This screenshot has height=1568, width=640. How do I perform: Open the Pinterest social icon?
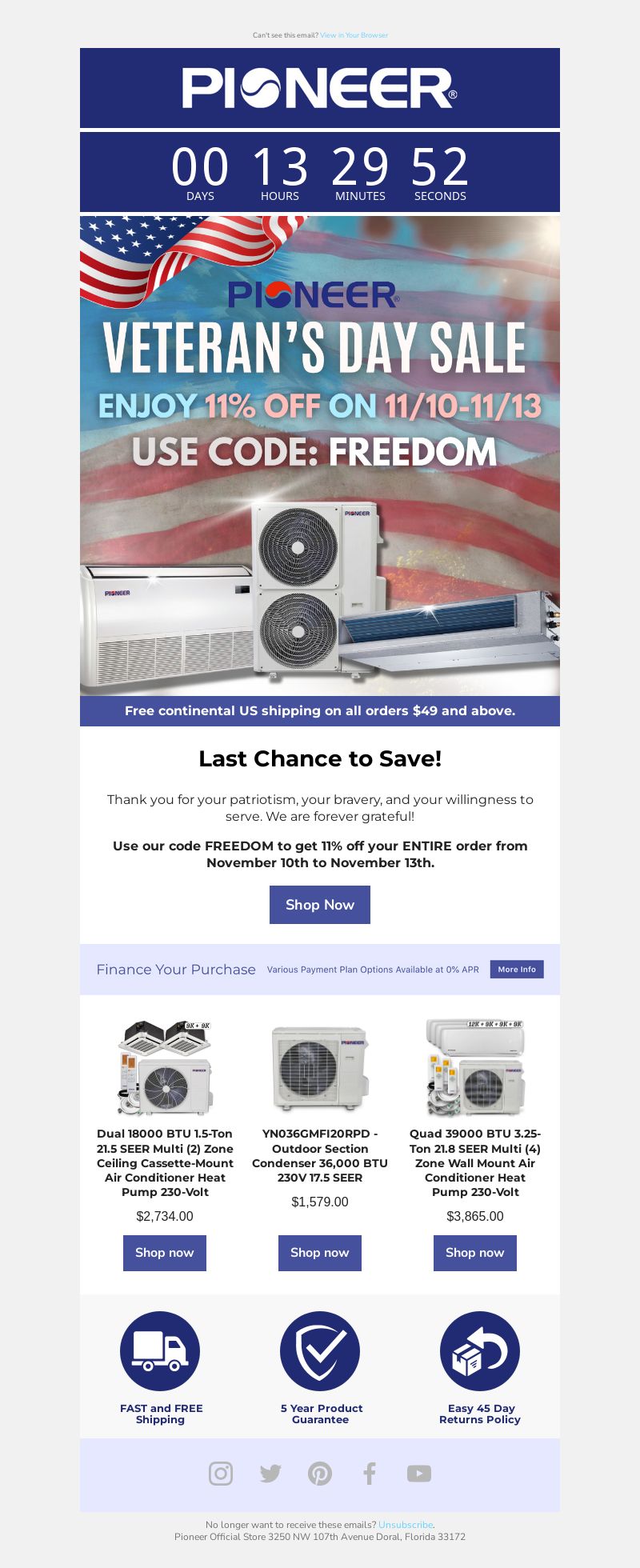(x=320, y=1474)
